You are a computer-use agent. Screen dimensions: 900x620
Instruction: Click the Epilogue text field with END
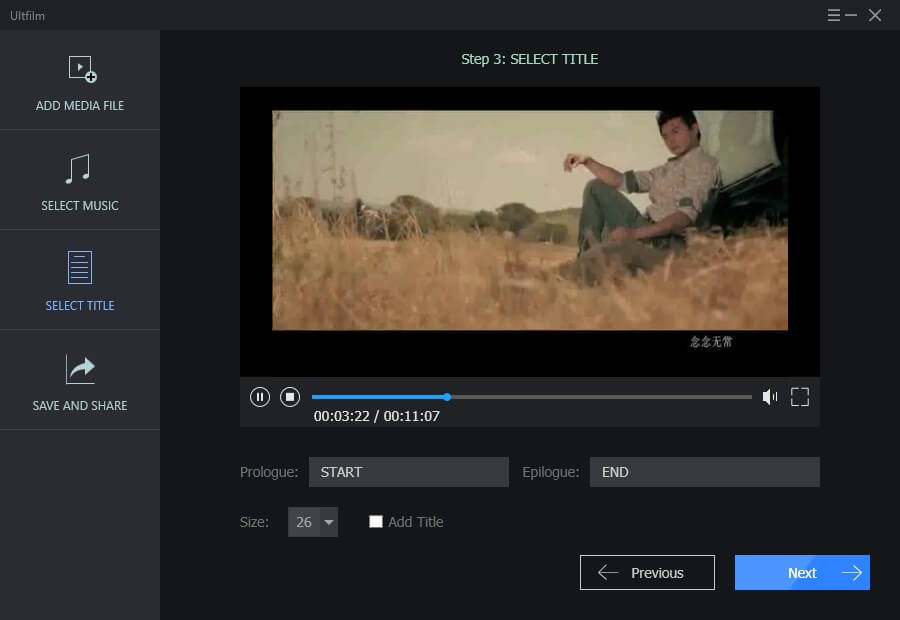(704, 472)
